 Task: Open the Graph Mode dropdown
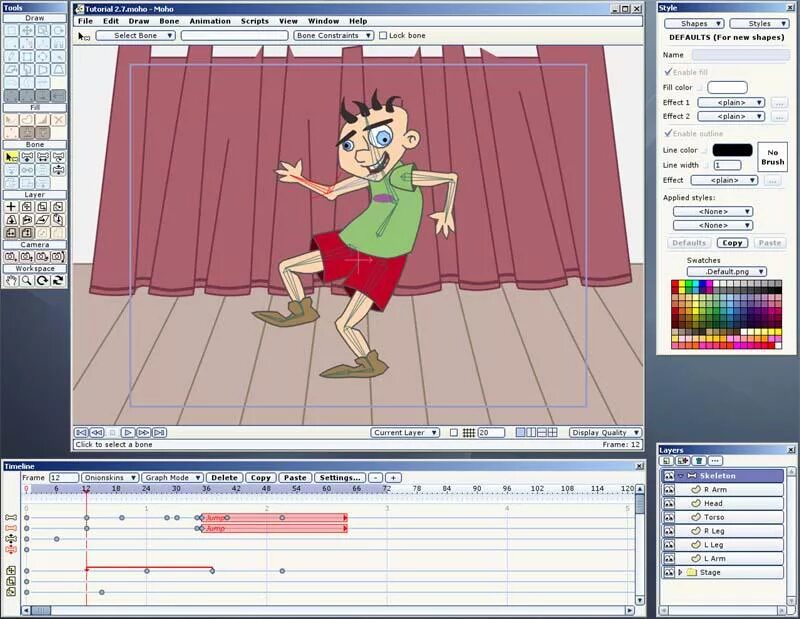pos(172,478)
